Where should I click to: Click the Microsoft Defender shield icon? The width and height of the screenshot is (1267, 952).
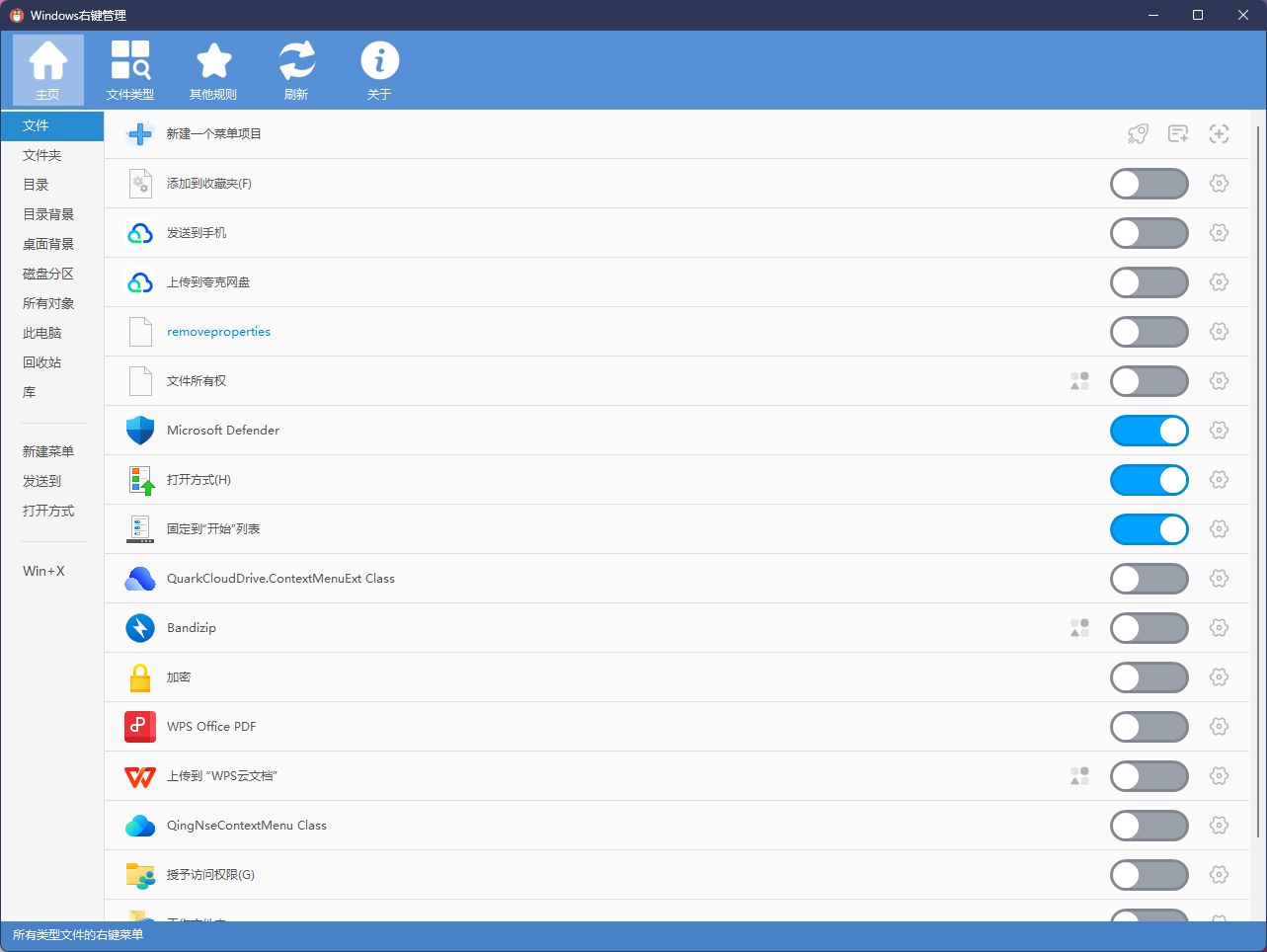[x=140, y=431]
